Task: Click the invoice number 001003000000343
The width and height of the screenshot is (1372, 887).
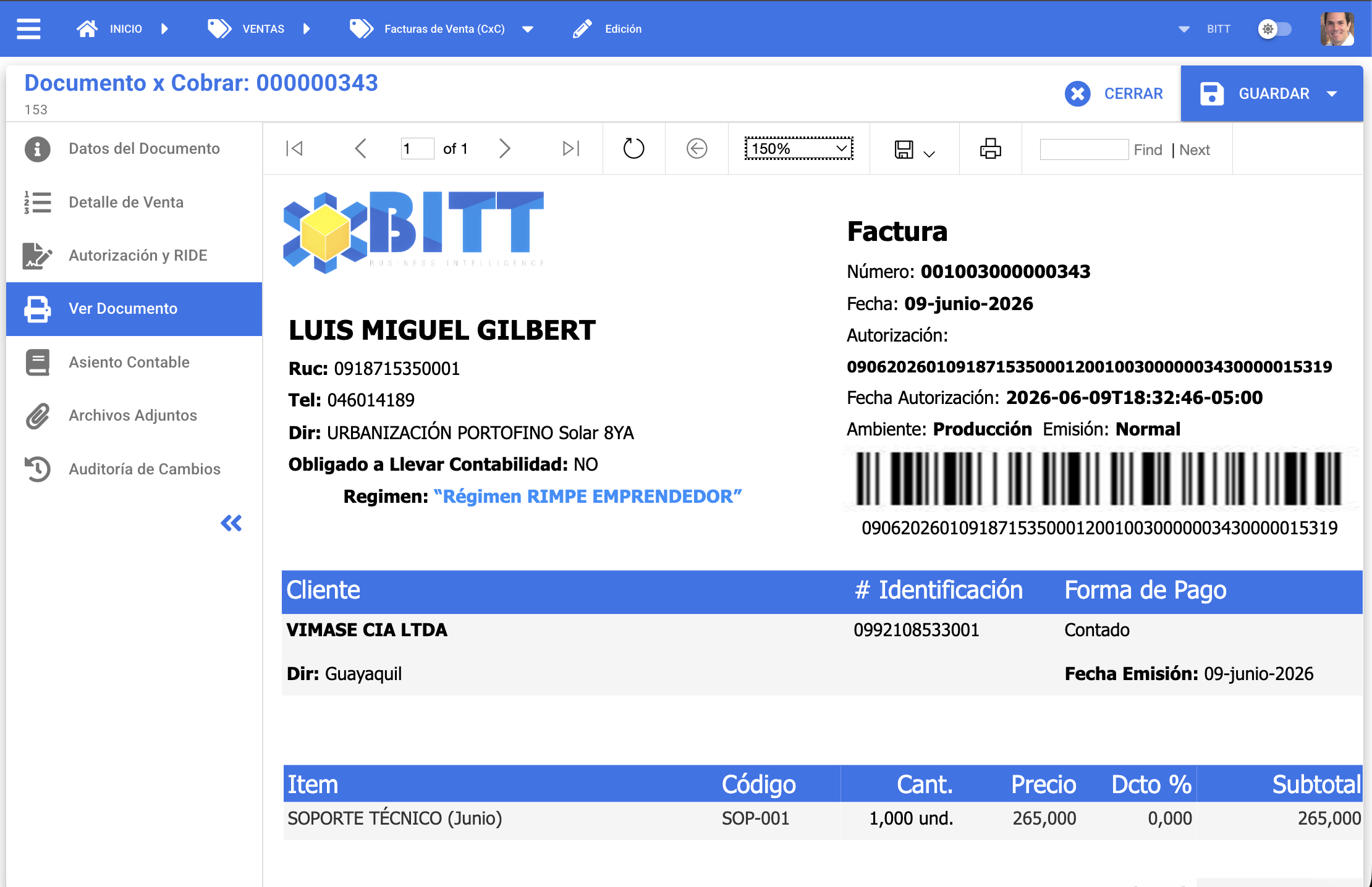Action: pyautogui.click(x=1006, y=272)
